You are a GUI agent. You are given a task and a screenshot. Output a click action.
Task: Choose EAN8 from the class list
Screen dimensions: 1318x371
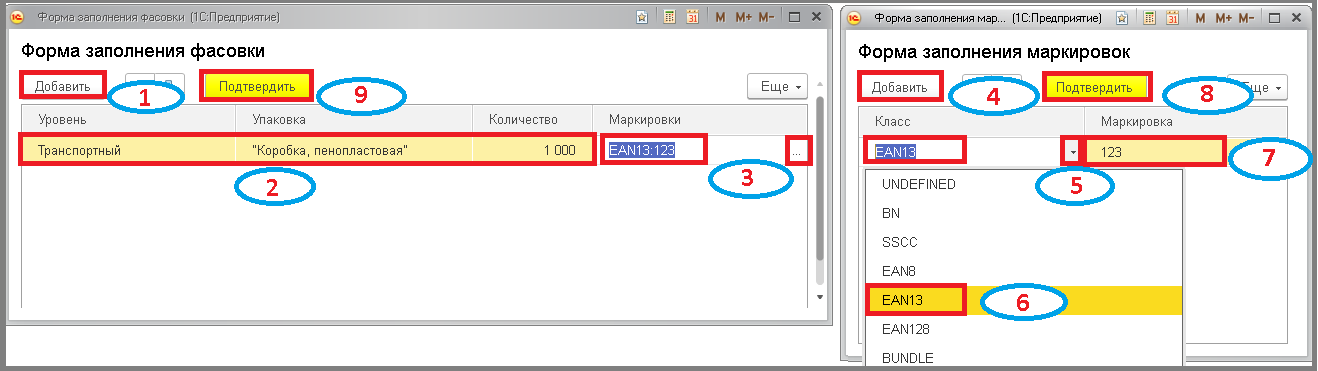1024,271
